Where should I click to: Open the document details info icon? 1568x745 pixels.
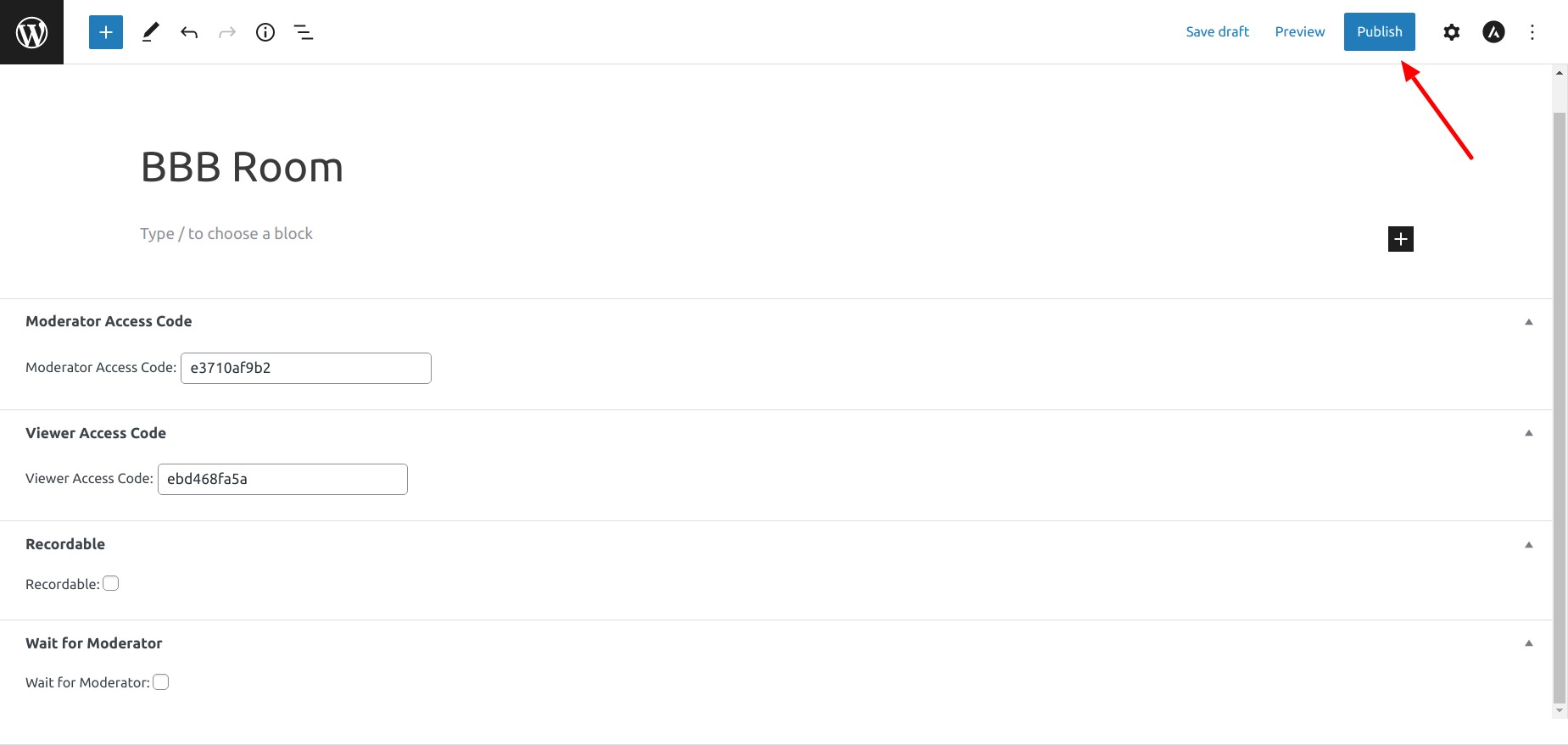[x=265, y=32]
